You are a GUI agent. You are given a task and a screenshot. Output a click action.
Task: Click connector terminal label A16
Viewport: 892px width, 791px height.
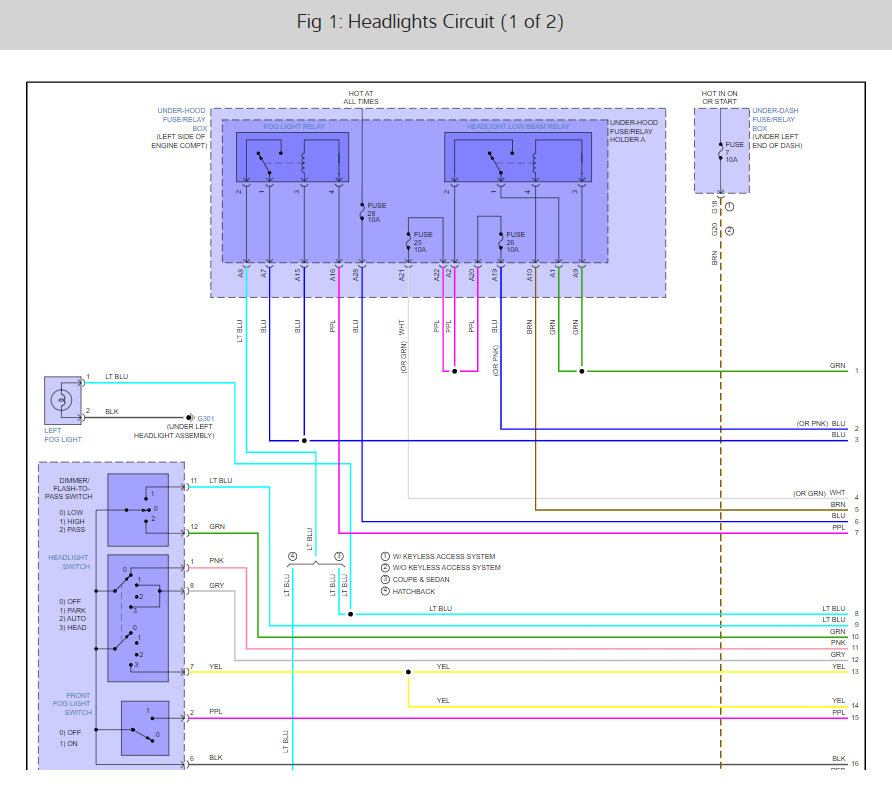pos(333,275)
